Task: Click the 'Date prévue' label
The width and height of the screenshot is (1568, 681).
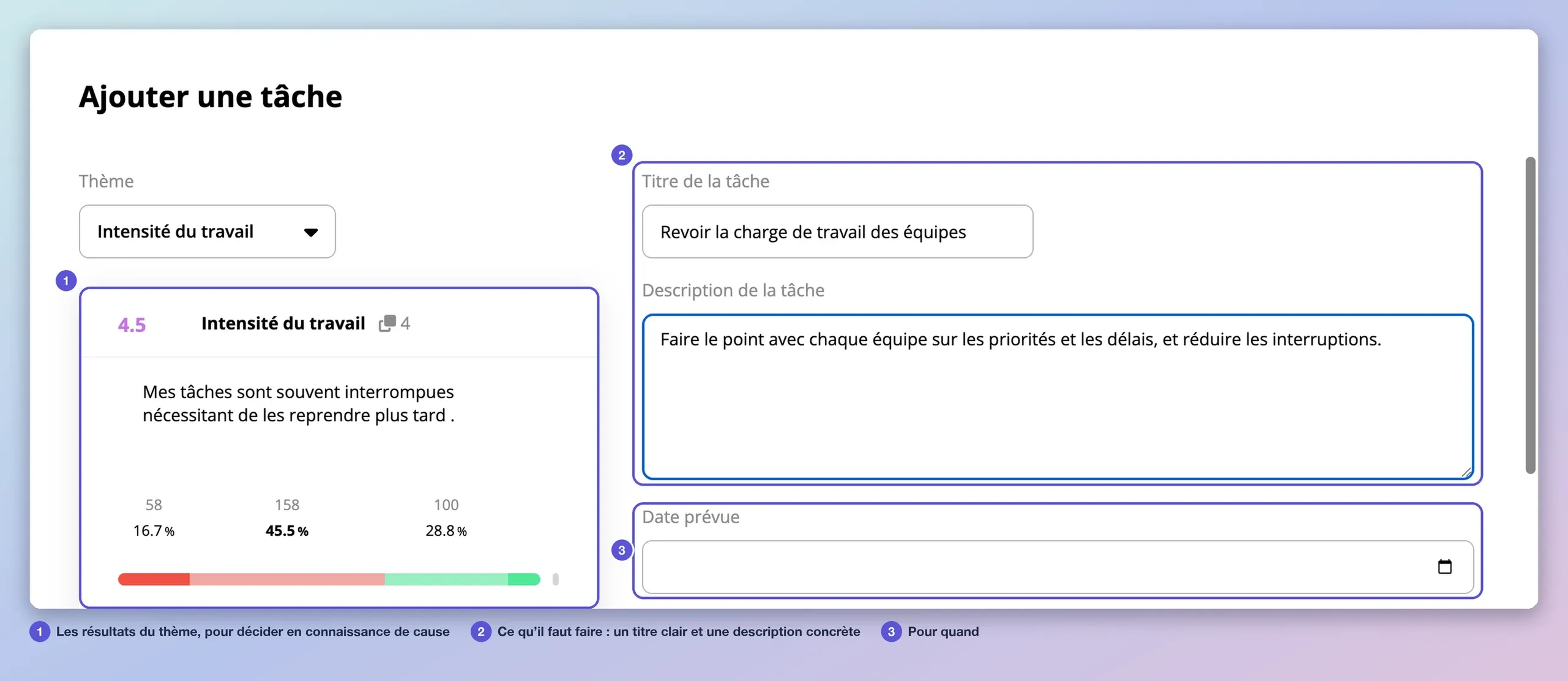Action: [x=690, y=517]
